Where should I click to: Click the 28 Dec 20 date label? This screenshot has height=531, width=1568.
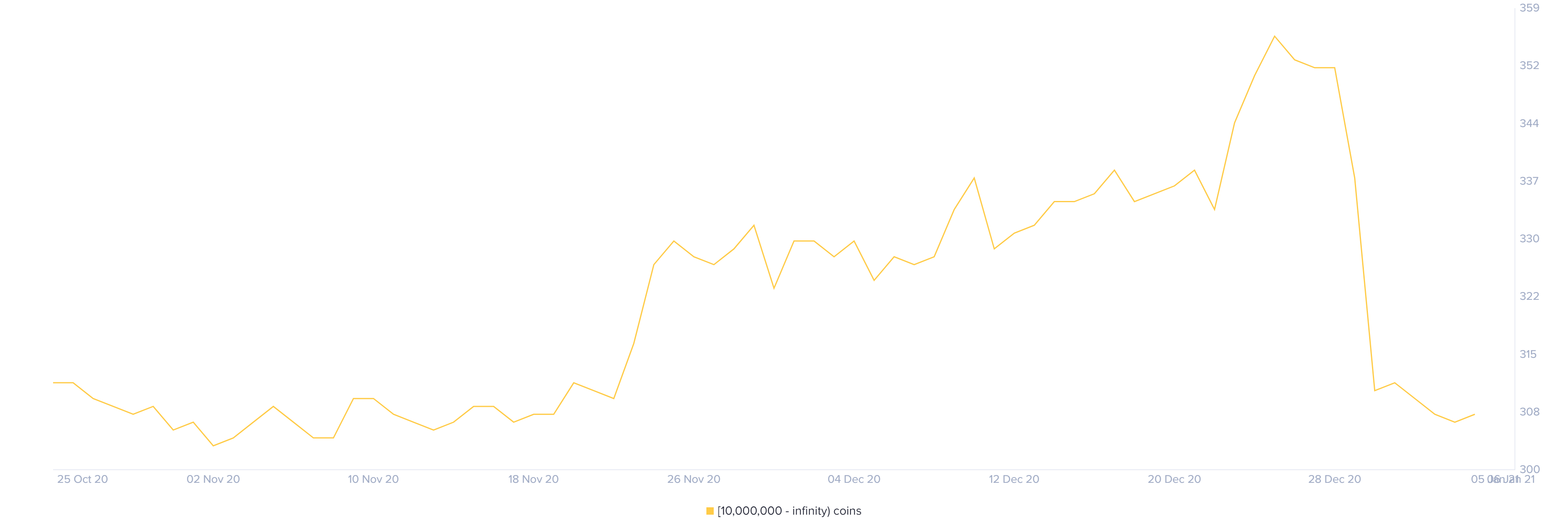pos(1335,479)
